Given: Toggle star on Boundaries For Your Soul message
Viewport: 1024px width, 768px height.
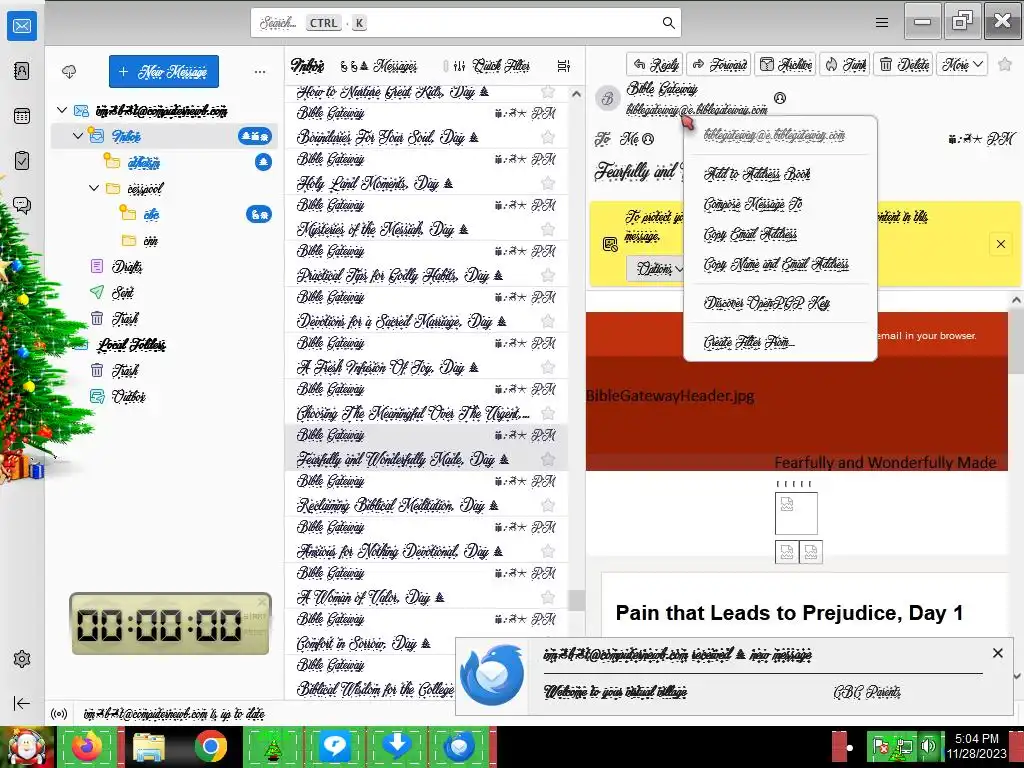Looking at the screenshot, I should click(x=548, y=137).
